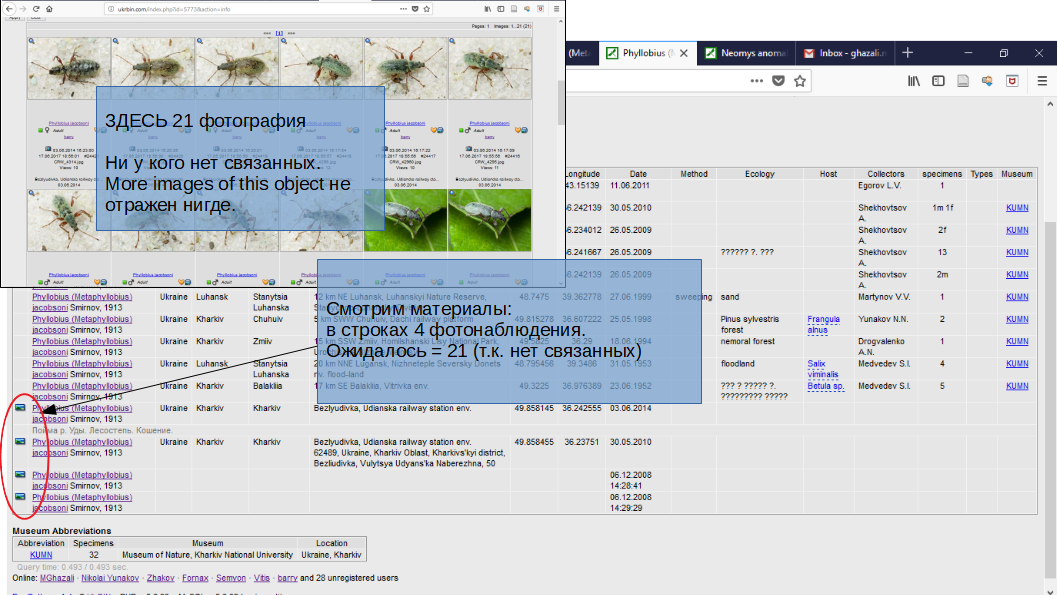1058x595 pixels.
Task: Click the red shield extension icon
Action: (1011, 82)
